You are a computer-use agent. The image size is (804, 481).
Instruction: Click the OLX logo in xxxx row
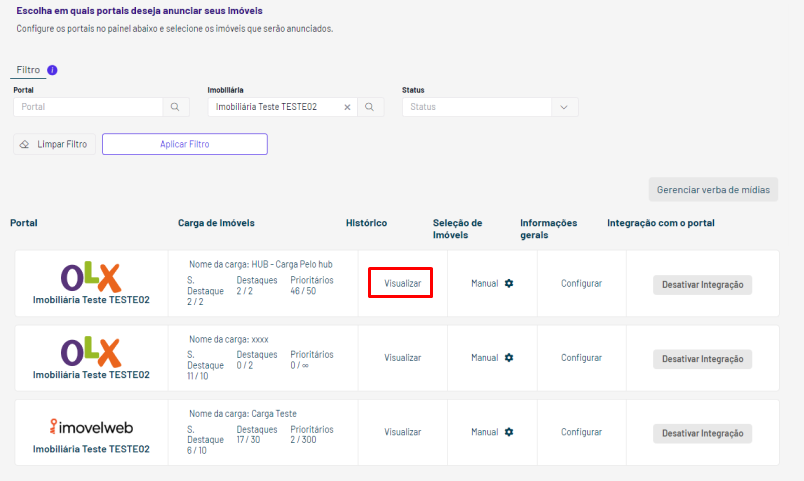(x=91, y=352)
